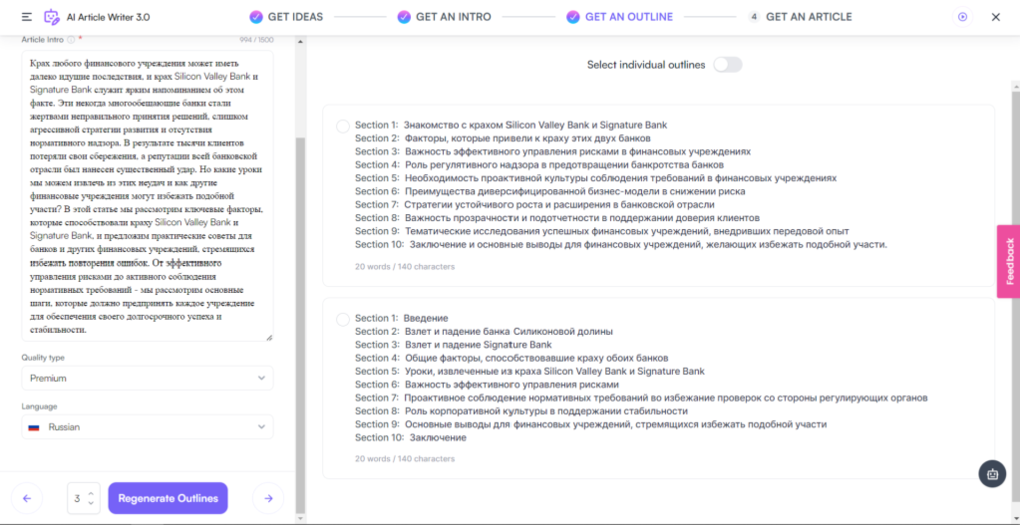This screenshot has width=1020, height=525.
Task: Click the AI Article Writer logo icon
Action: (x=52, y=17)
